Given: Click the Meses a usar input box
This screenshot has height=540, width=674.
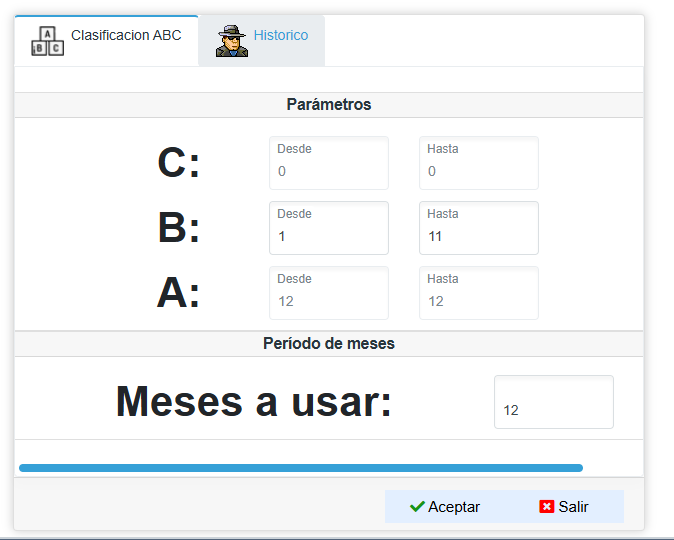Looking at the screenshot, I should (x=554, y=402).
